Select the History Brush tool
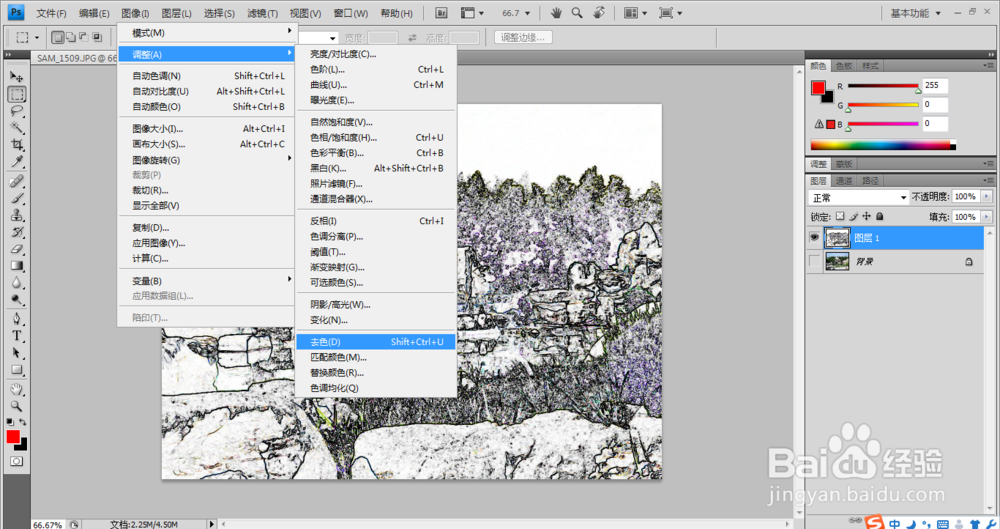The width and height of the screenshot is (1000, 529). tap(17, 232)
